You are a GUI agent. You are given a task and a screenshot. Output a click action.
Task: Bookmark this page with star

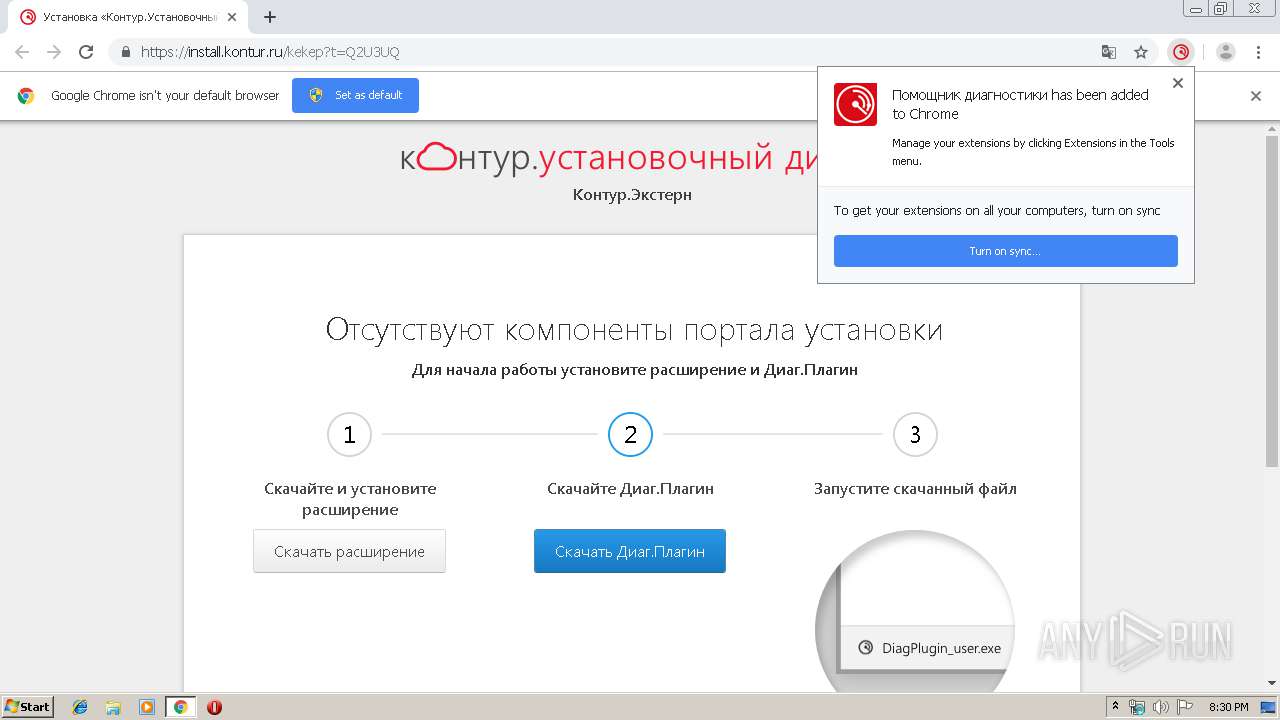1141,52
